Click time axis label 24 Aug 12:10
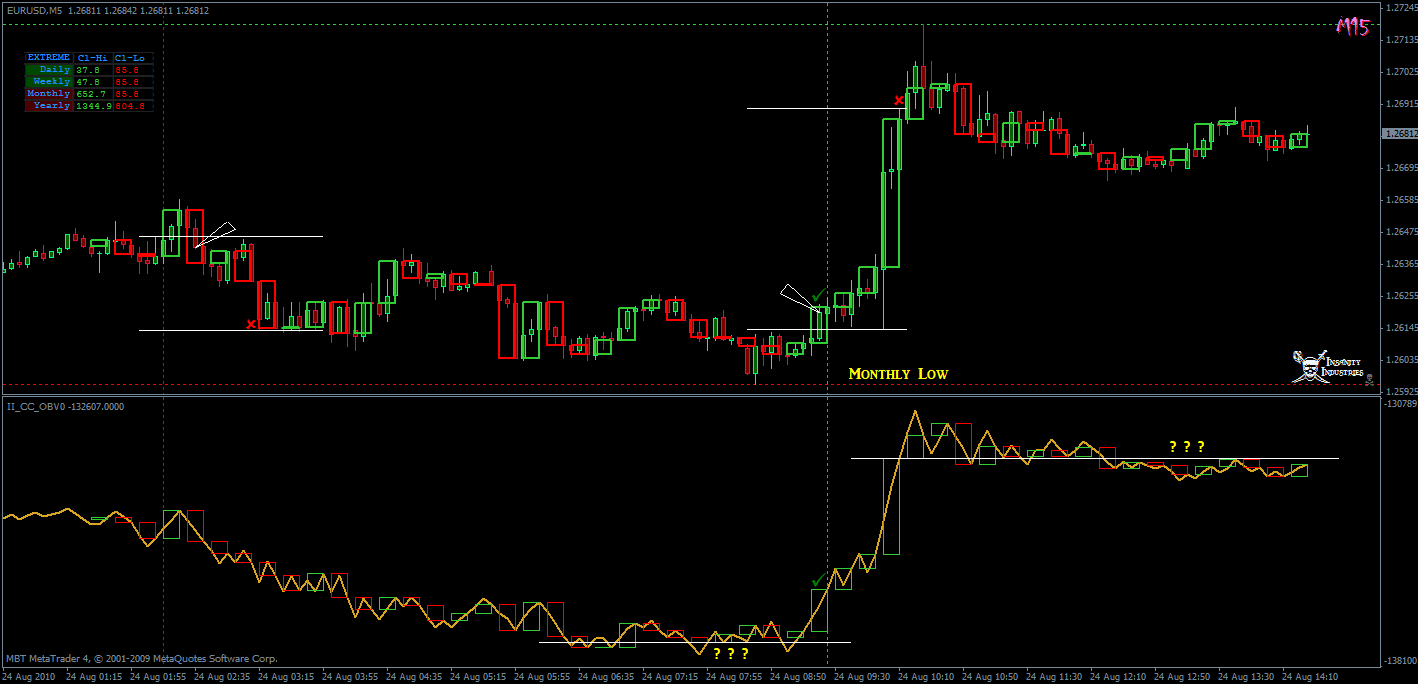Screen dimensions: 1418x684 (1119, 677)
